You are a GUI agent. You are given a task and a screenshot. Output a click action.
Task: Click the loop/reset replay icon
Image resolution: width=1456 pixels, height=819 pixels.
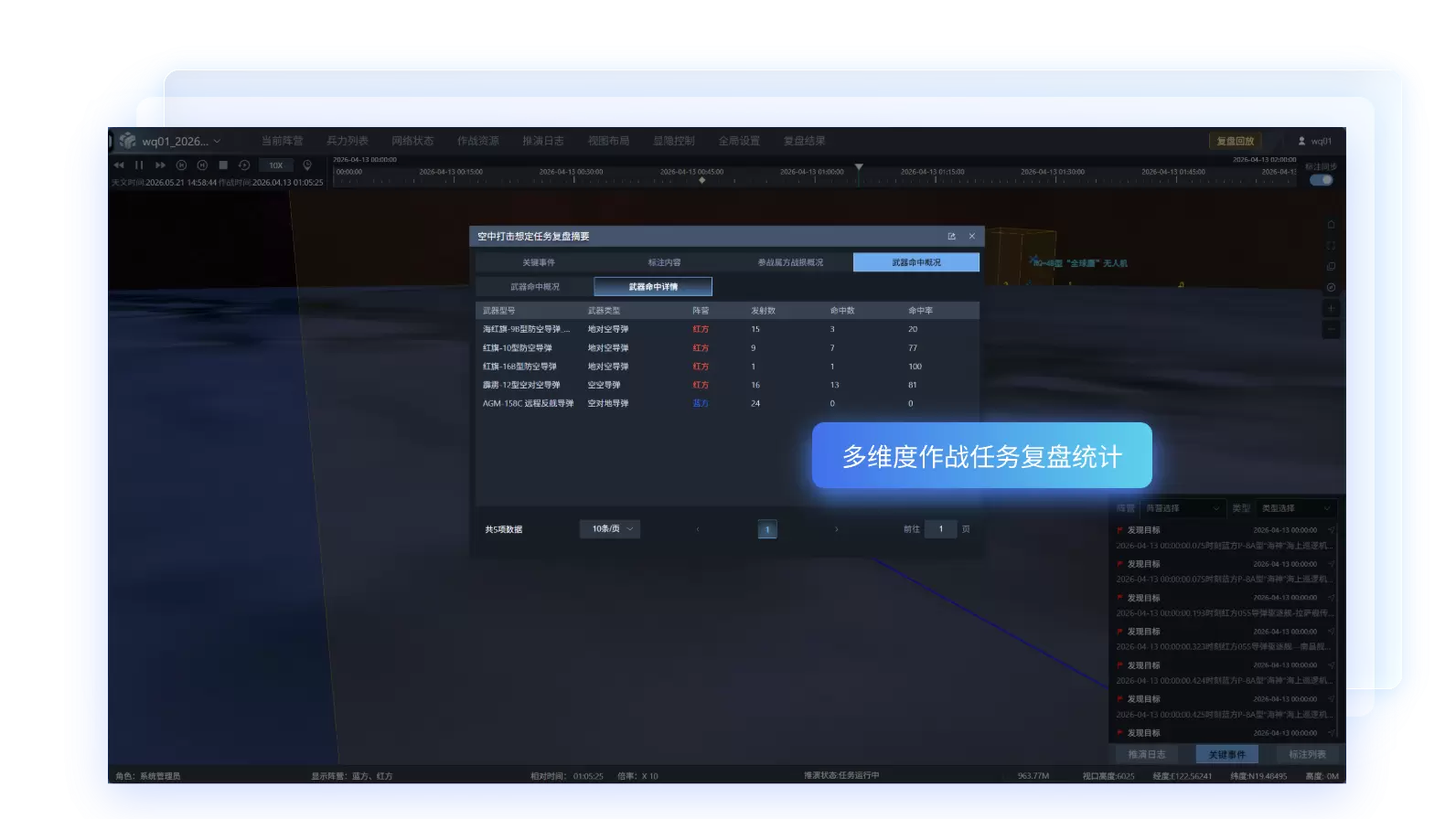244,165
